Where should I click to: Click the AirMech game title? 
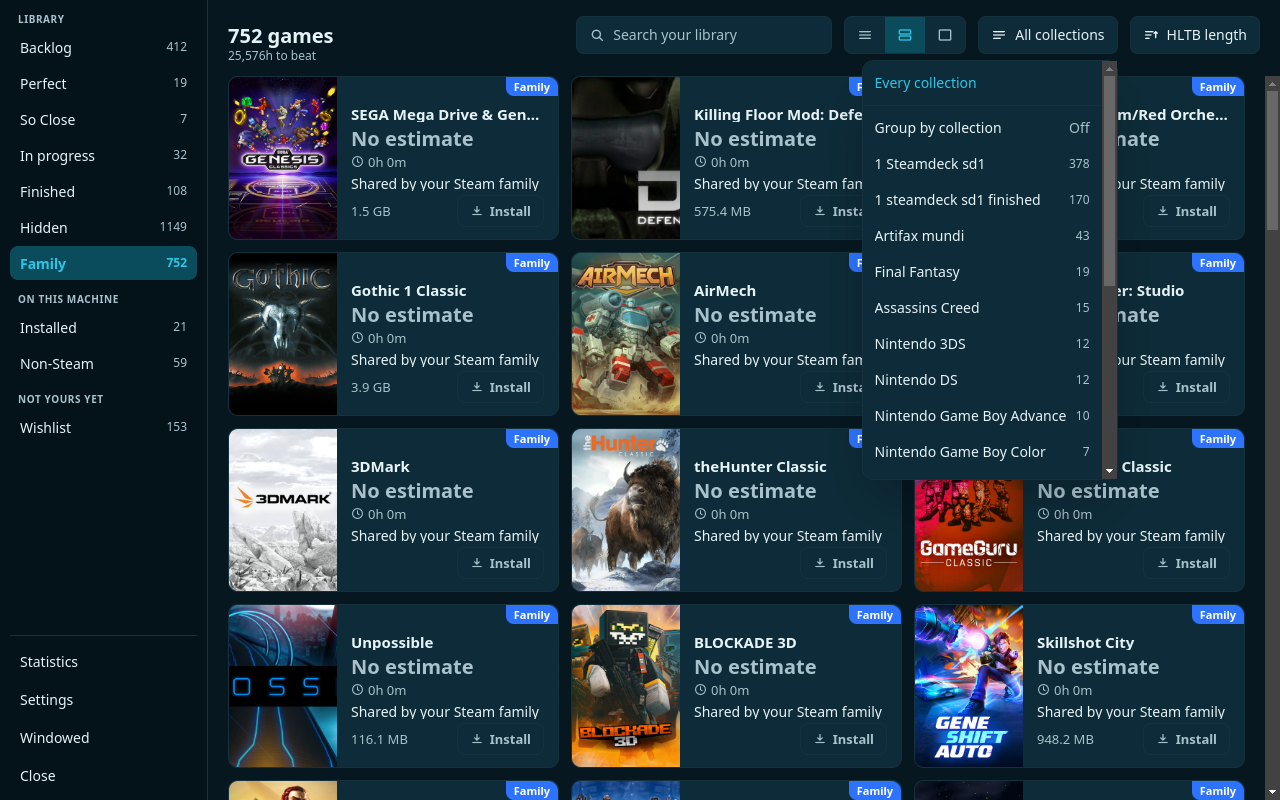click(x=725, y=291)
